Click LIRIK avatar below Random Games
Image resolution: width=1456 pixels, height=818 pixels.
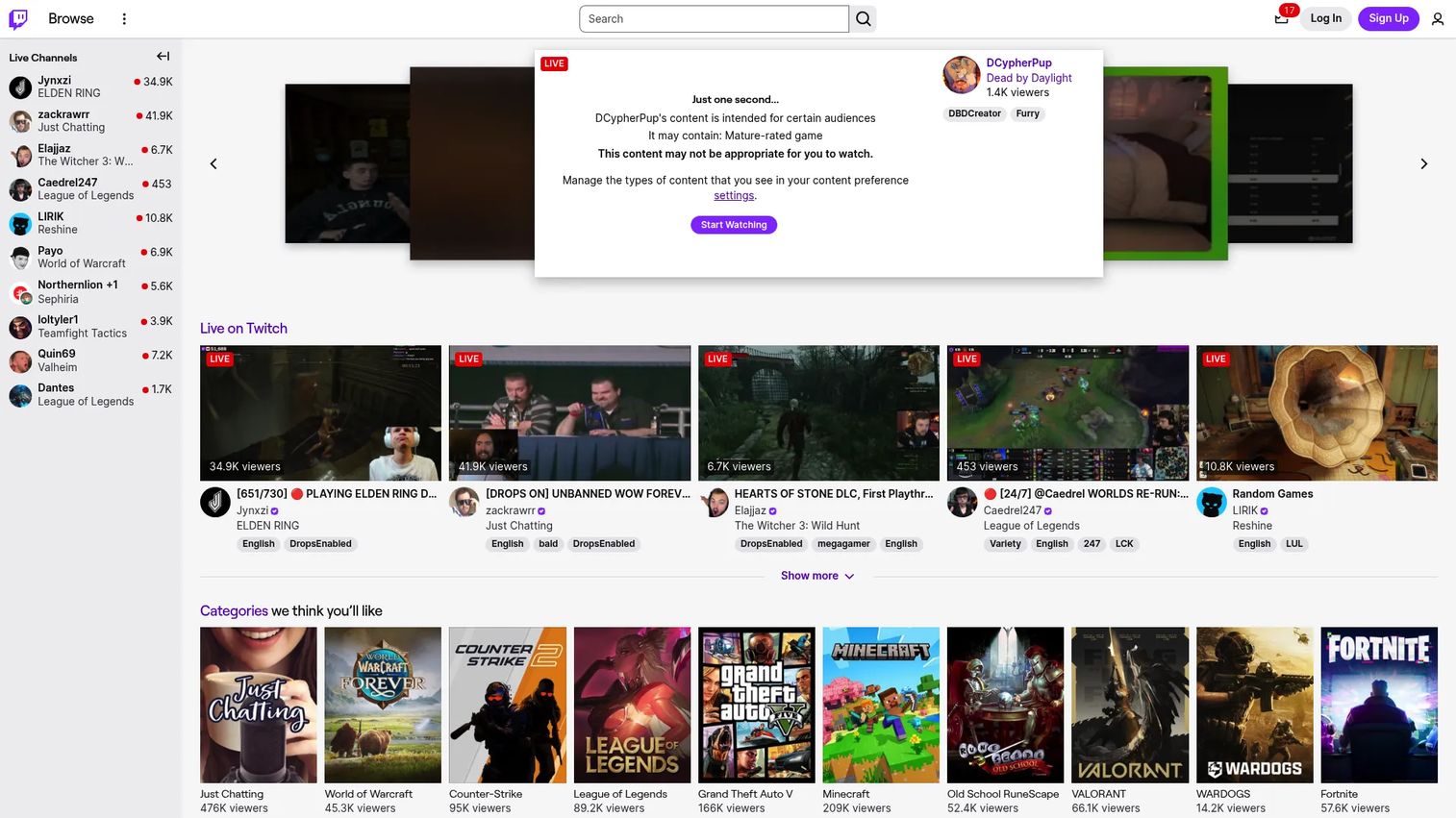pos(1212,502)
